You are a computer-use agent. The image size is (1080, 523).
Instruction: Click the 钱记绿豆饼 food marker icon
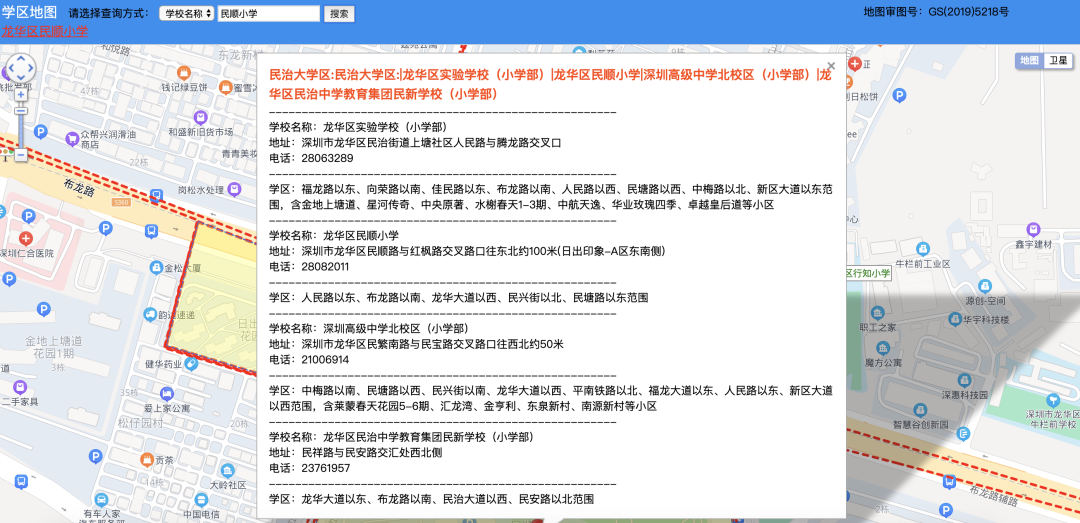click(x=183, y=72)
